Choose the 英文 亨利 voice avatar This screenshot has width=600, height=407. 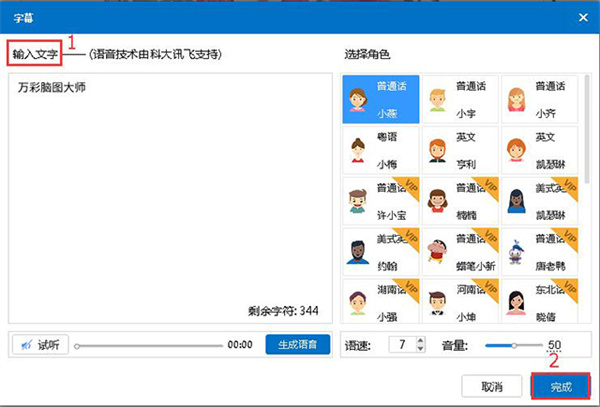click(460, 150)
